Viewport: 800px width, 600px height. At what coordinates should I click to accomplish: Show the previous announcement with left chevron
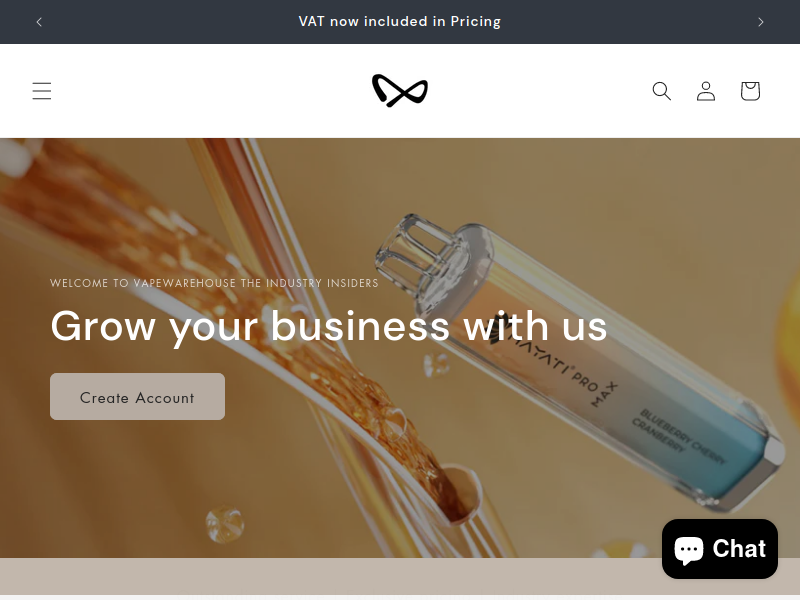pyautogui.click(x=39, y=22)
